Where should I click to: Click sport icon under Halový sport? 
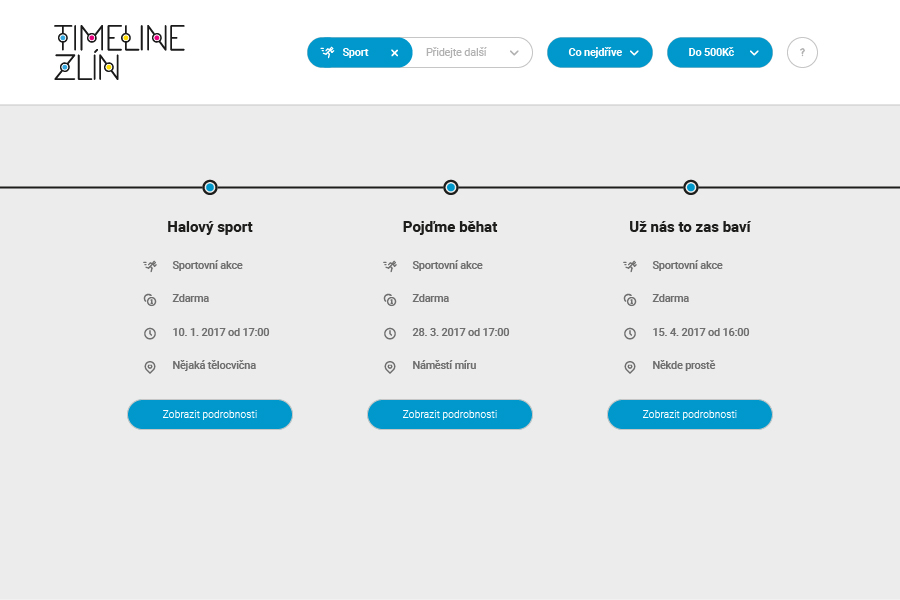coord(150,266)
